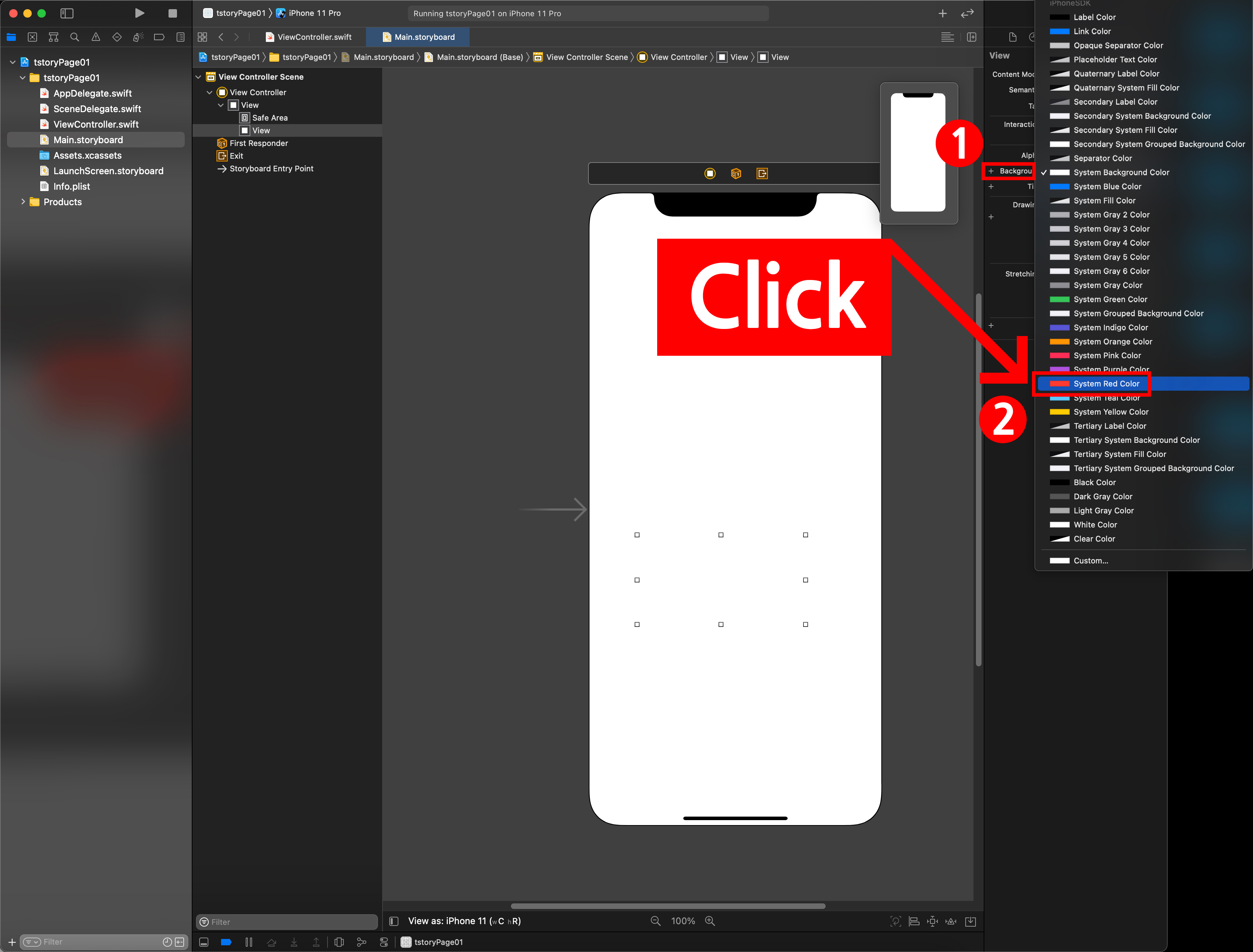Image resolution: width=1253 pixels, height=952 pixels.
Task: Click the Library plus button in toolbar
Action: (943, 13)
